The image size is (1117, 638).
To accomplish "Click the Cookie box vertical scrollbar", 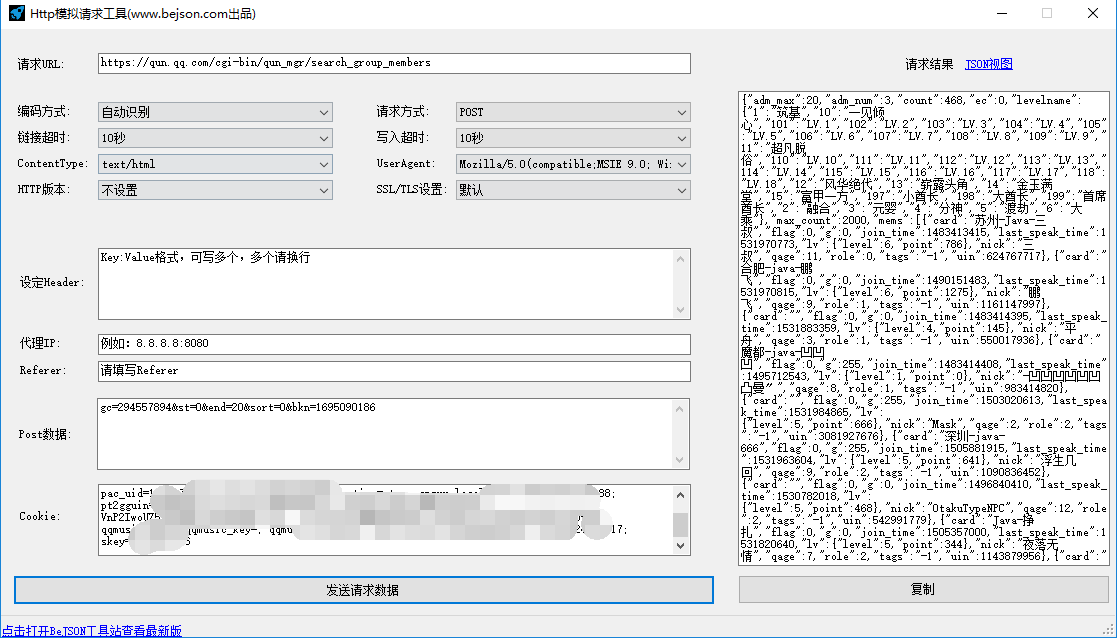I will coord(680,519).
